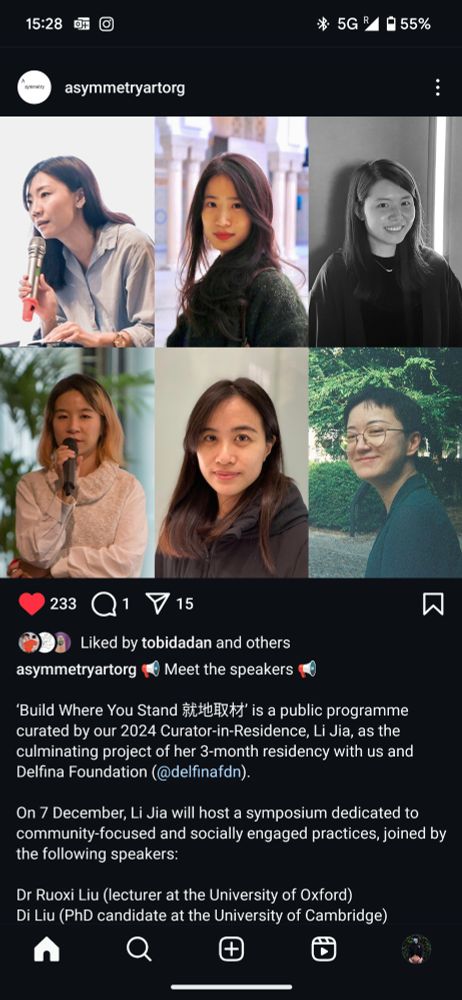
Task: Open the Reels tab icon
Action: [324, 950]
